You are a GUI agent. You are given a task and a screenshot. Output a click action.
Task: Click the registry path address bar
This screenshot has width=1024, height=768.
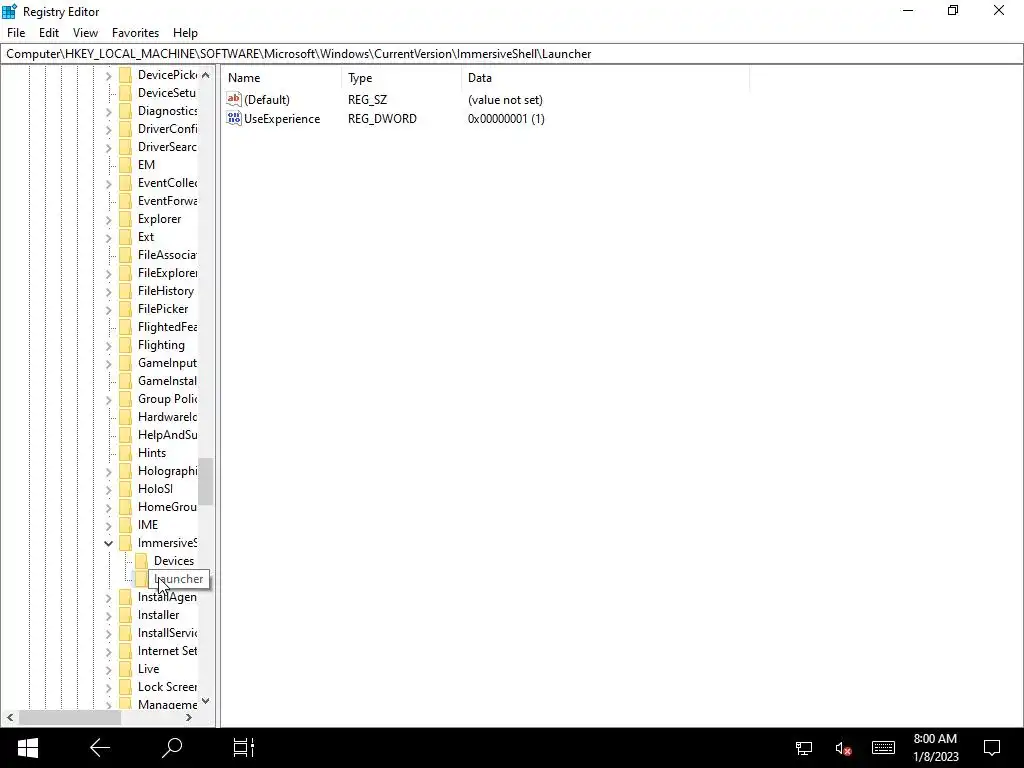[512, 54]
